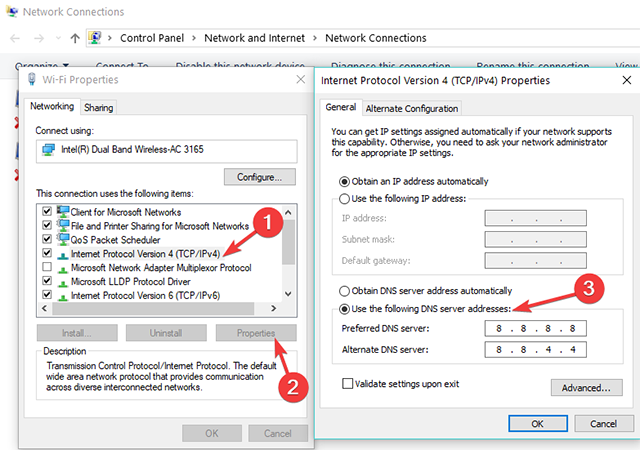
Task: Open recent locations dropdown chevron
Action: pos(58,38)
